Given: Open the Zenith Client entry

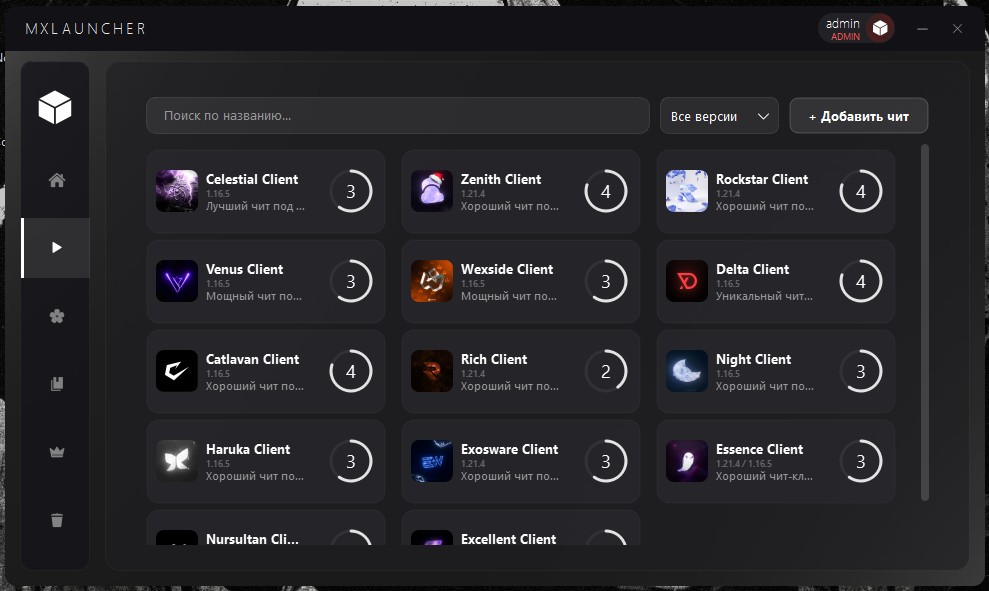Looking at the screenshot, I should coord(520,191).
